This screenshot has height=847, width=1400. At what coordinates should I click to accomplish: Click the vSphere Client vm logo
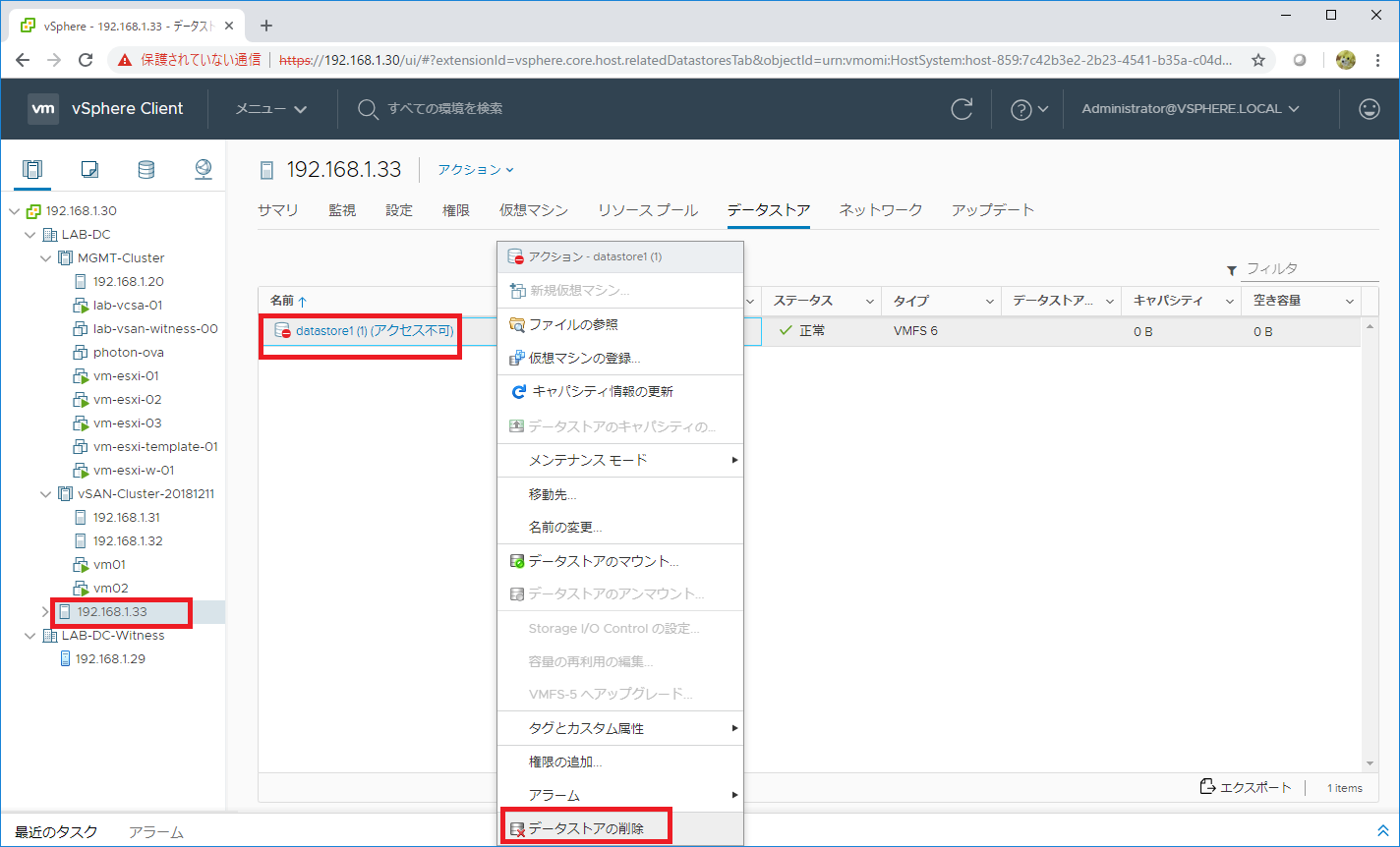42,109
